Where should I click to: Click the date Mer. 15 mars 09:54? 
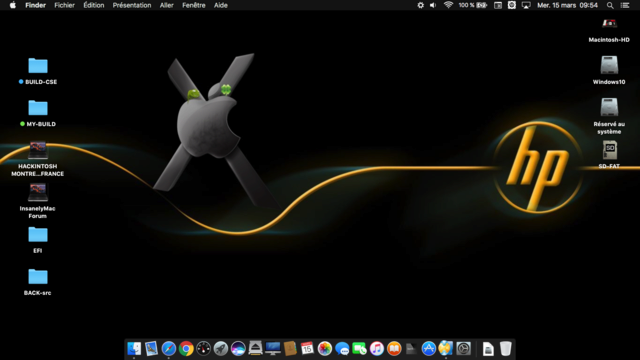coord(567,5)
